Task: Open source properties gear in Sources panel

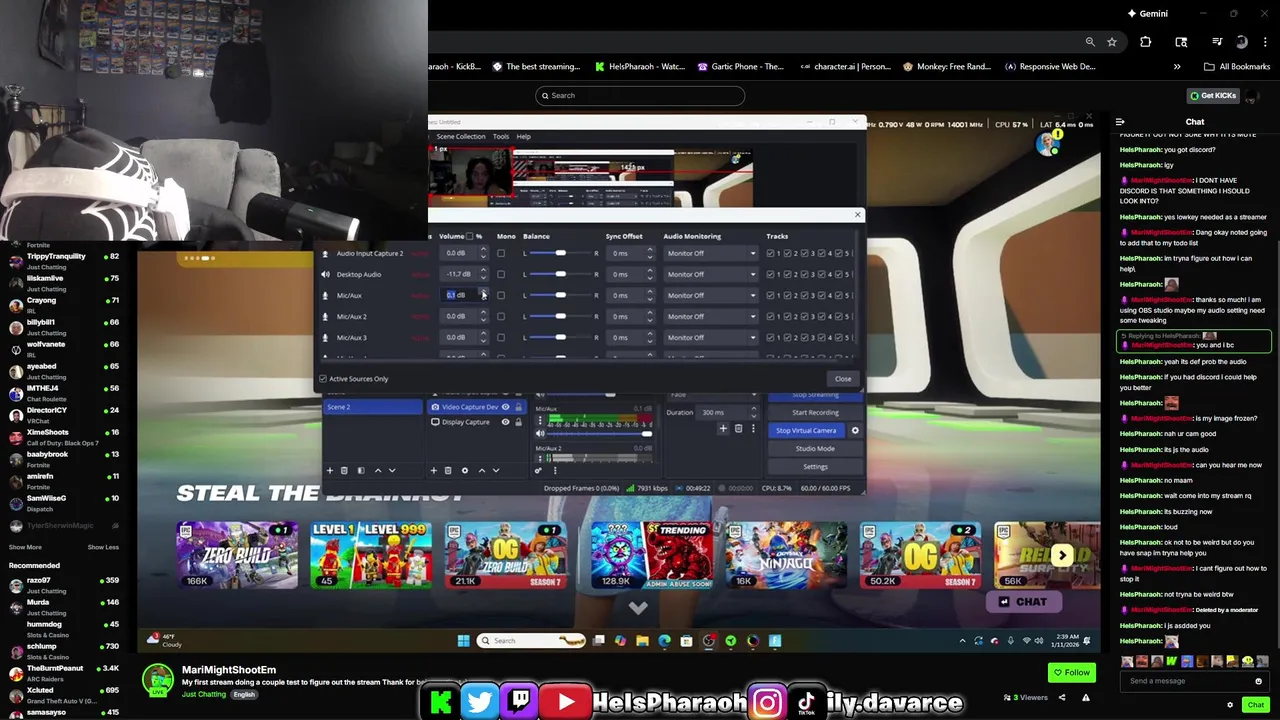Action: pos(464,470)
